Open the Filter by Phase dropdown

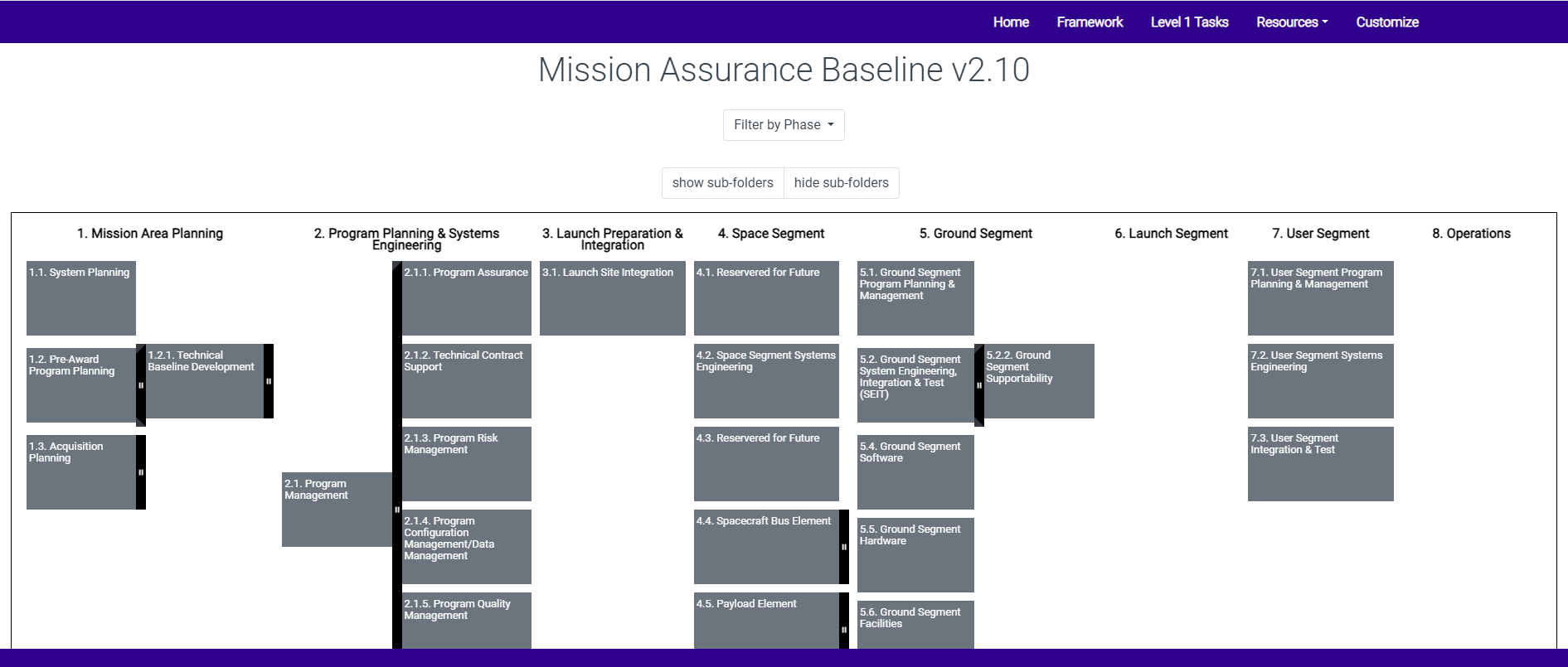784,125
